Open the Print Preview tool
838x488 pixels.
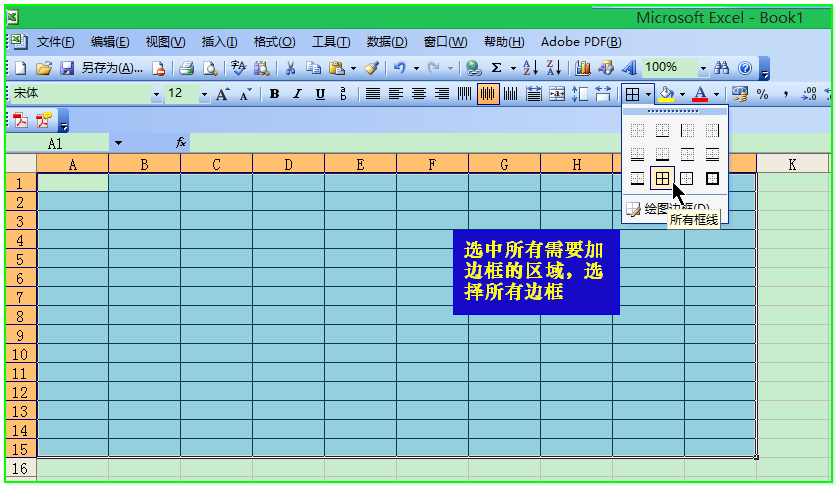tap(210, 68)
